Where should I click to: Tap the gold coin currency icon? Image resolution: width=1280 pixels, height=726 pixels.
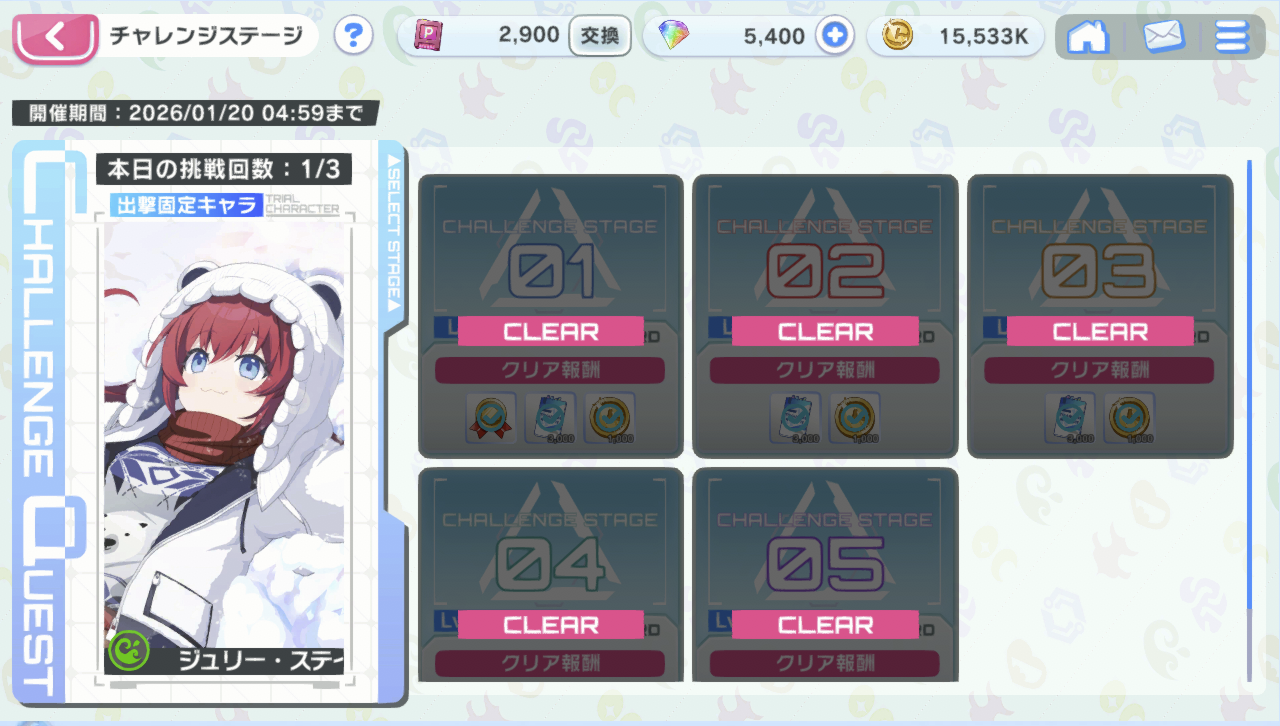[897, 37]
